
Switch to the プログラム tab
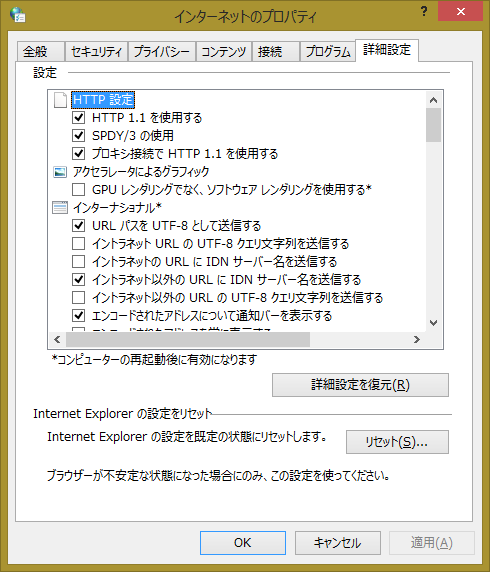pos(328,51)
